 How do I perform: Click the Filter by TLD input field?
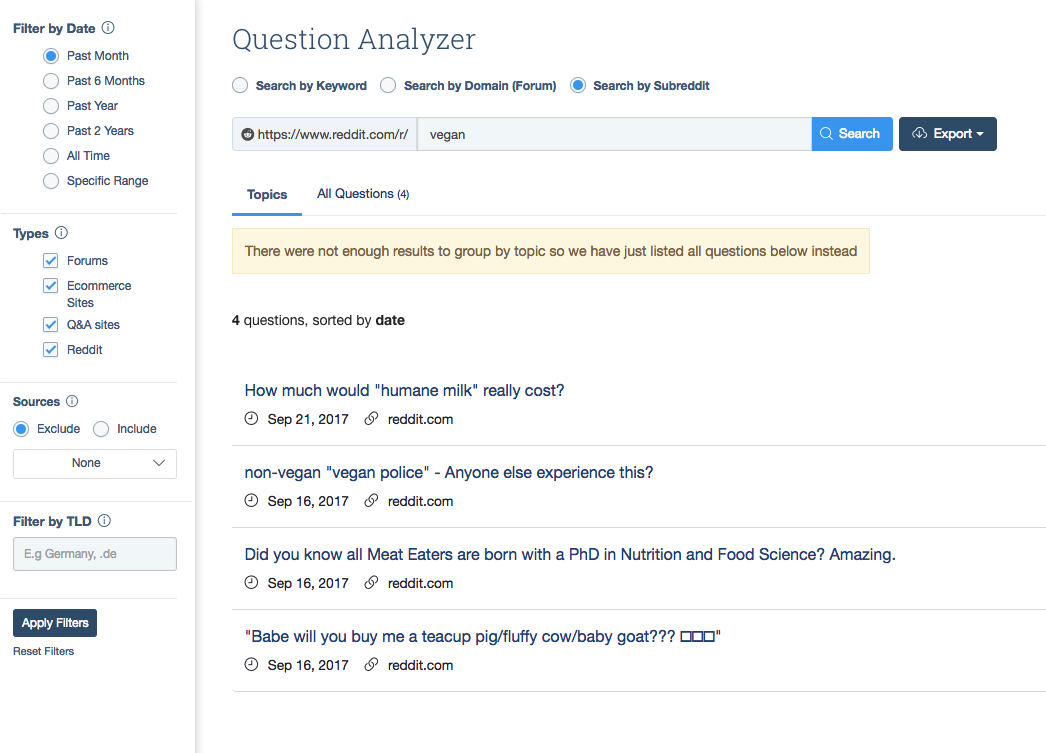click(95, 554)
